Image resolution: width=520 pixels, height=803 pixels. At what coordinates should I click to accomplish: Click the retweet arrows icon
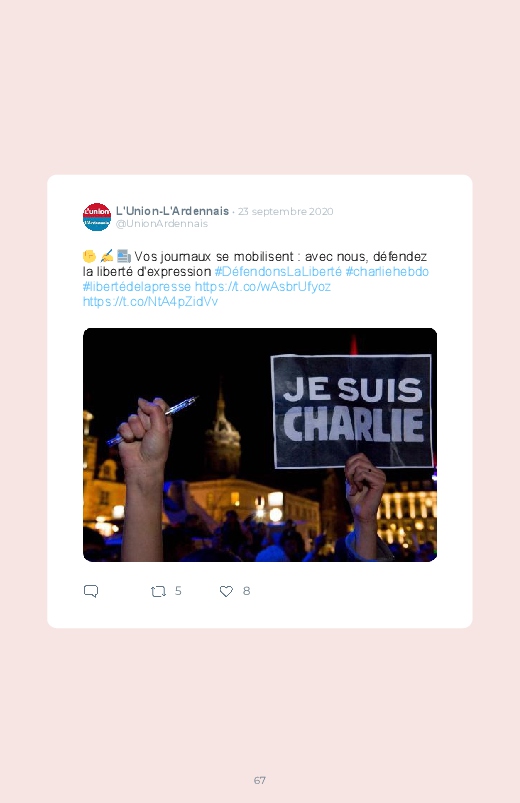[158, 591]
